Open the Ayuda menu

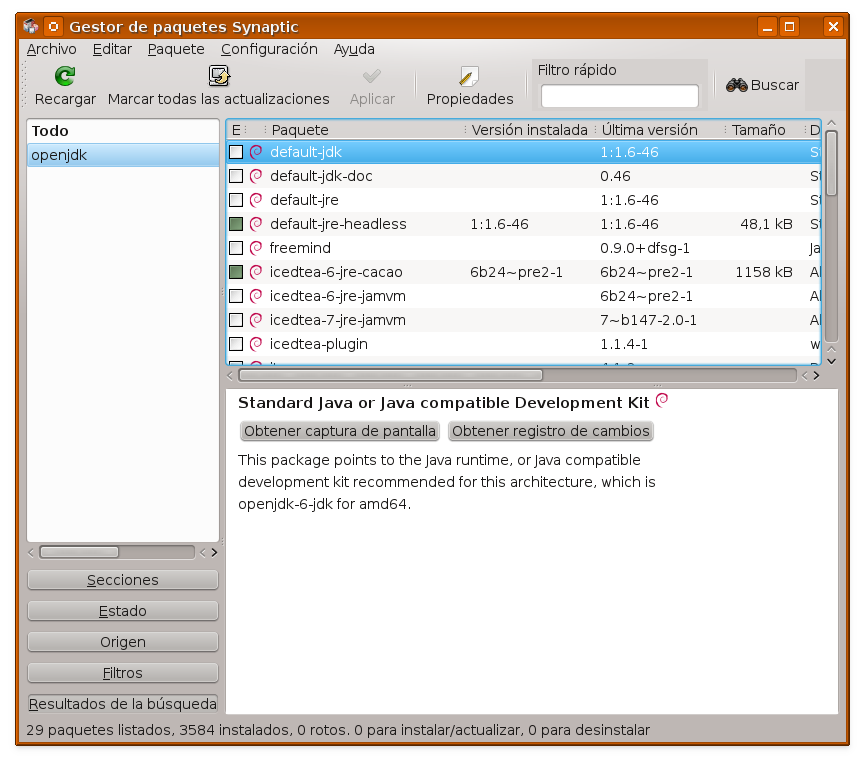[x=354, y=49]
